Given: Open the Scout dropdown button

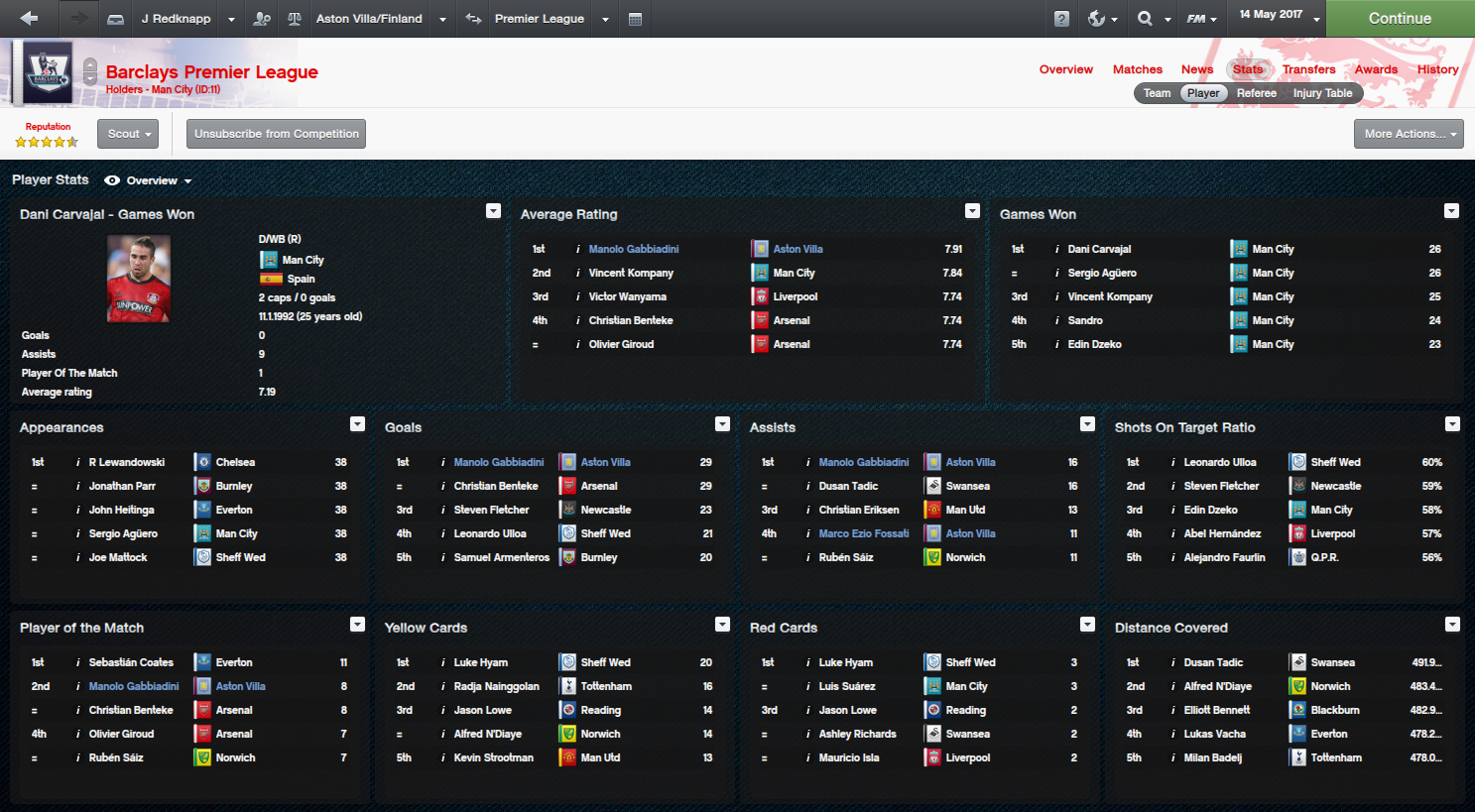Looking at the screenshot, I should coord(128,134).
